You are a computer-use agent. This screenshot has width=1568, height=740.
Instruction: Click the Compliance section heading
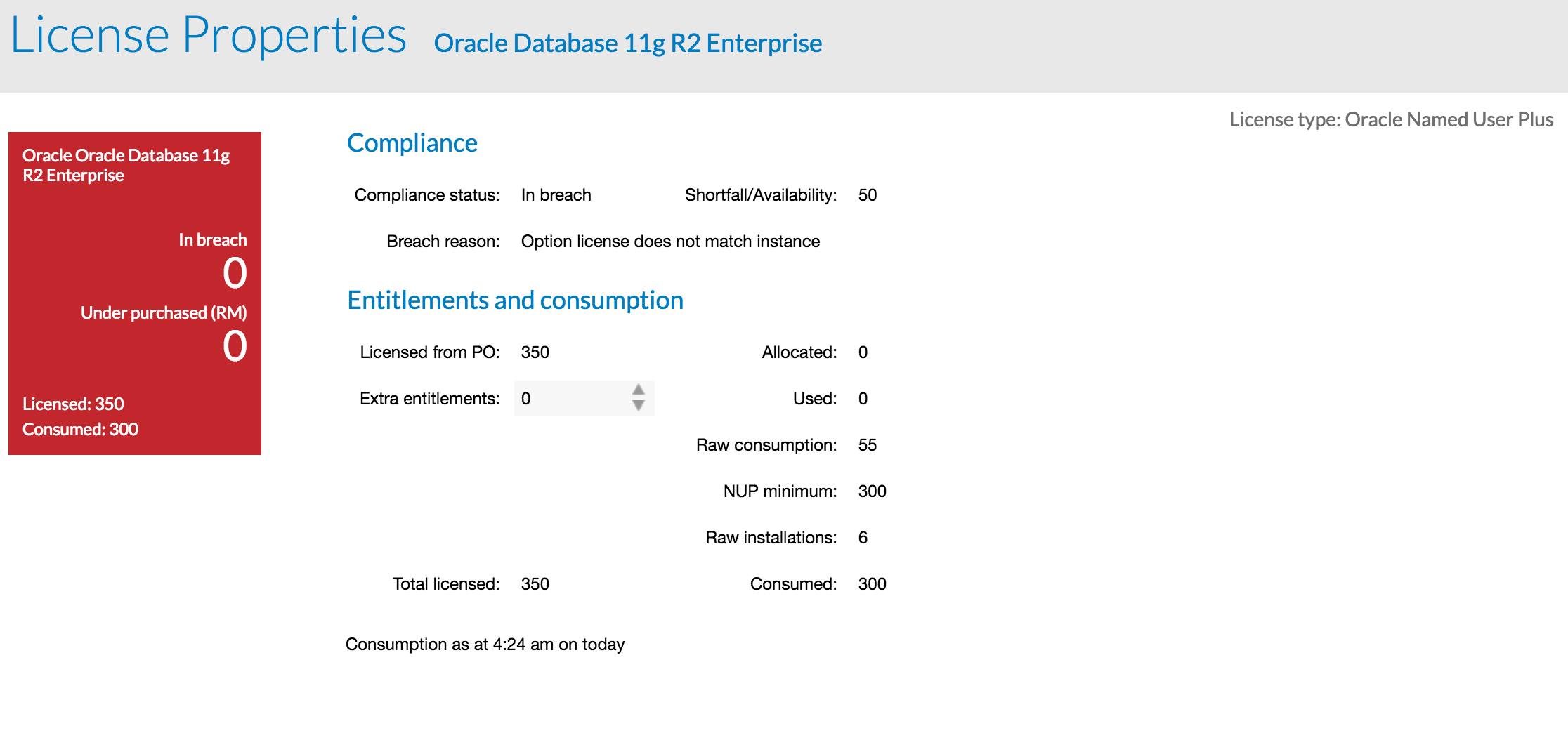point(412,143)
